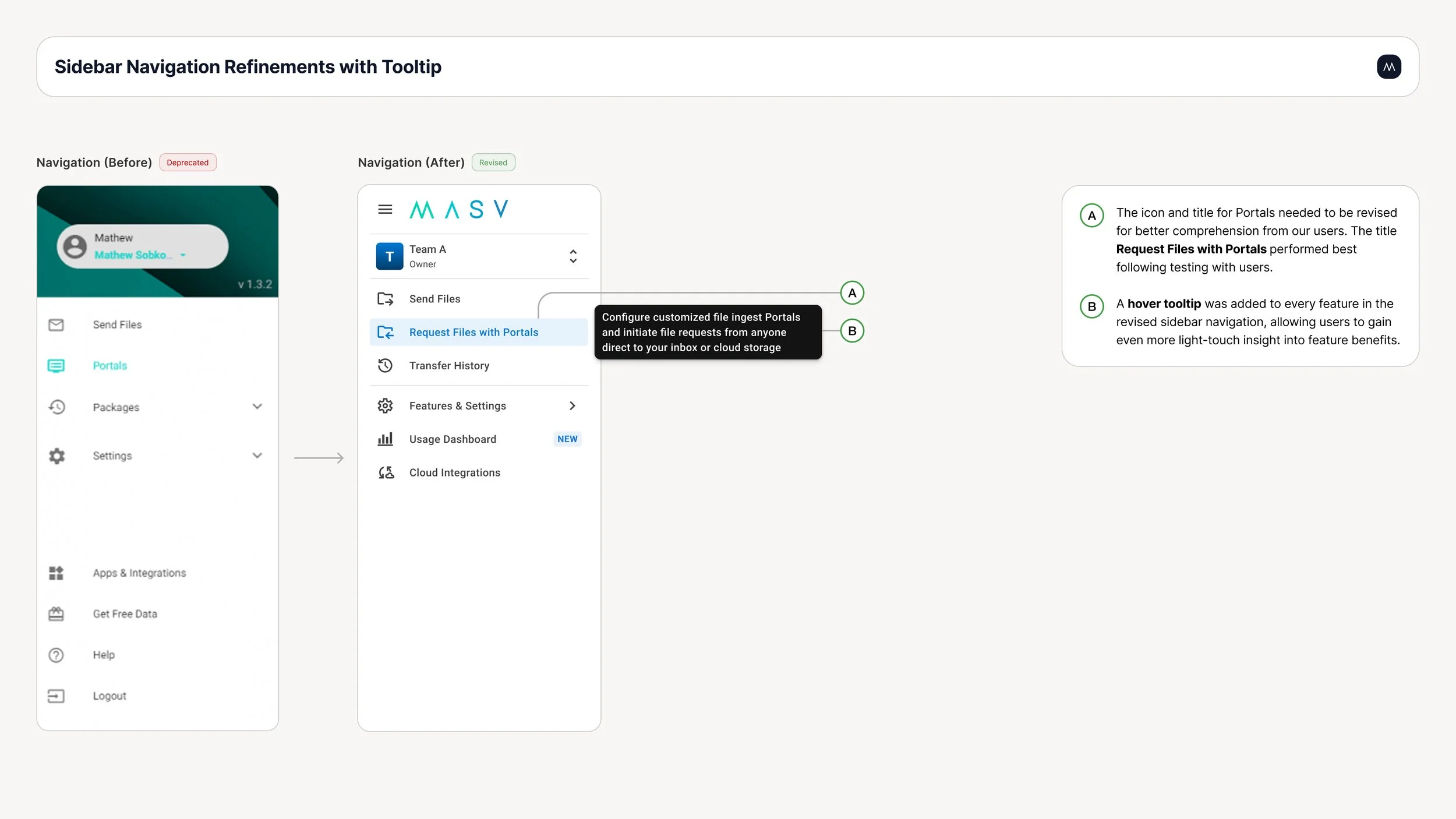Click the Request Files with Portals entry
Image resolution: width=1456 pixels, height=819 pixels.
[473, 332]
